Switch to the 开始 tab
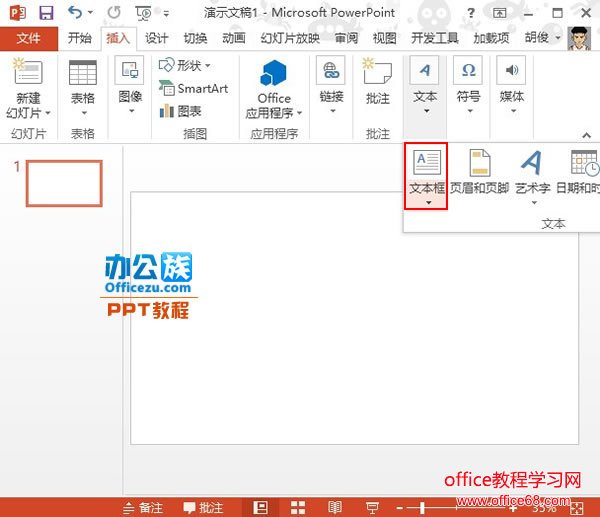Image resolution: width=600 pixels, height=517 pixels. pos(80,38)
